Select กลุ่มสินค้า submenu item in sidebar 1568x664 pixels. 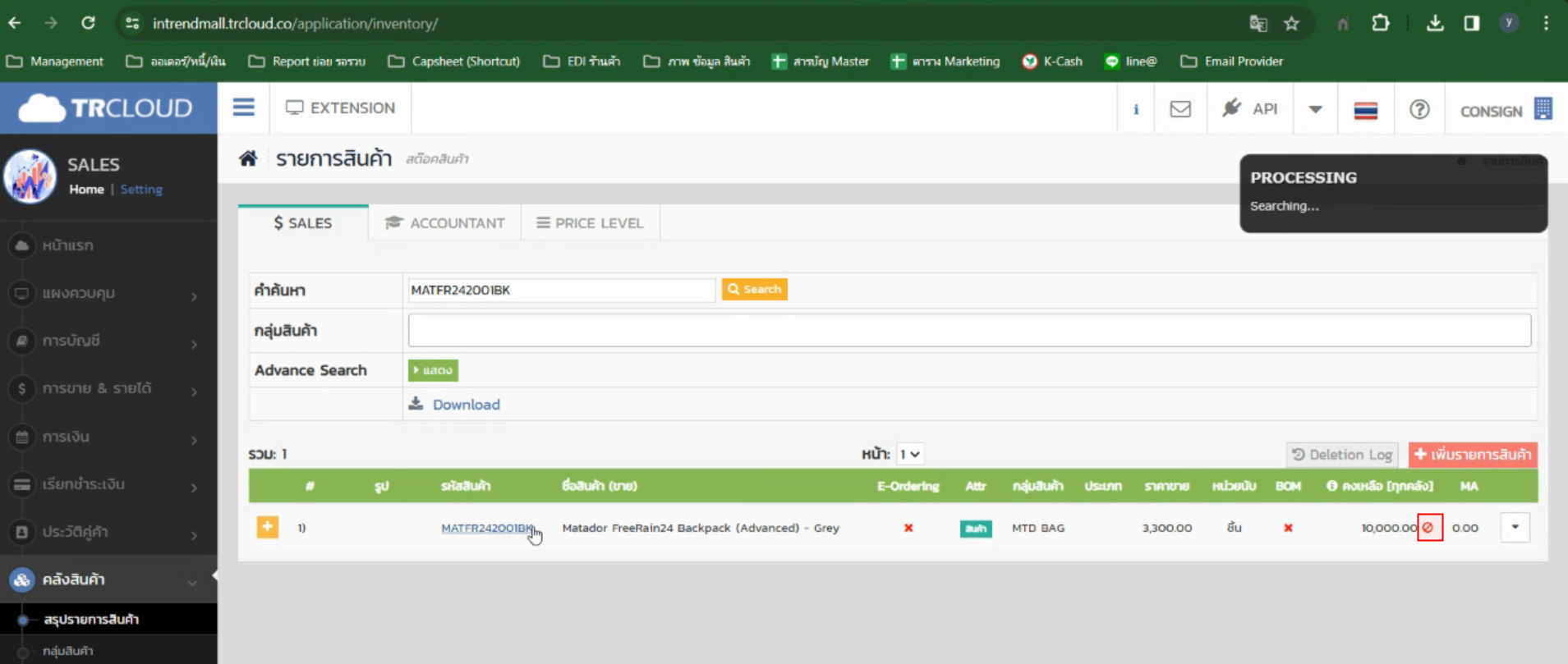[x=68, y=650]
